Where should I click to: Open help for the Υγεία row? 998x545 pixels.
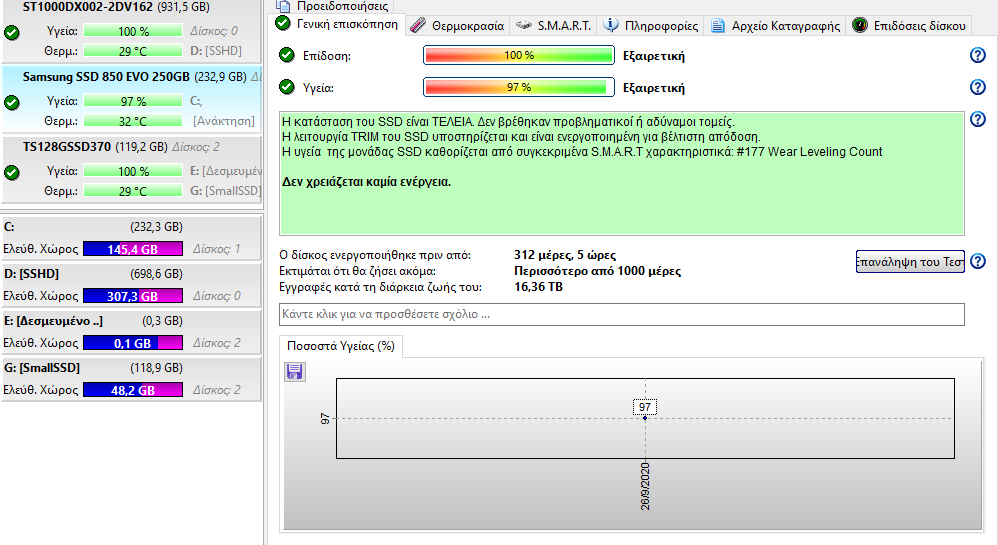coord(978,87)
